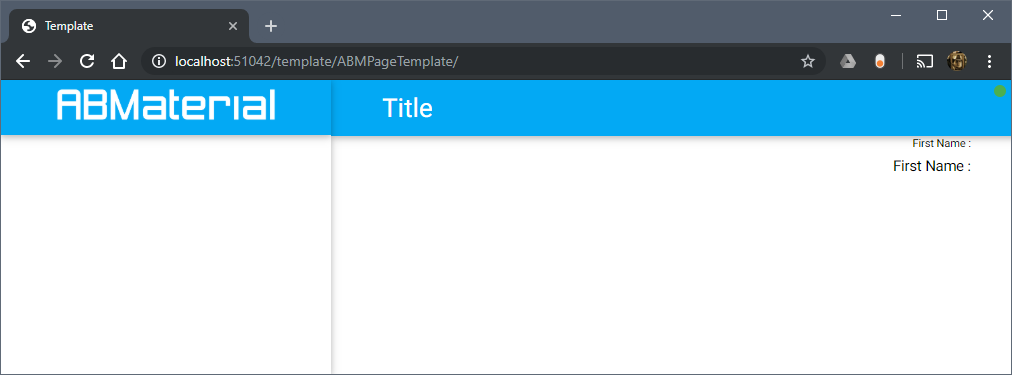Open the Google Drive extension icon

(848, 61)
